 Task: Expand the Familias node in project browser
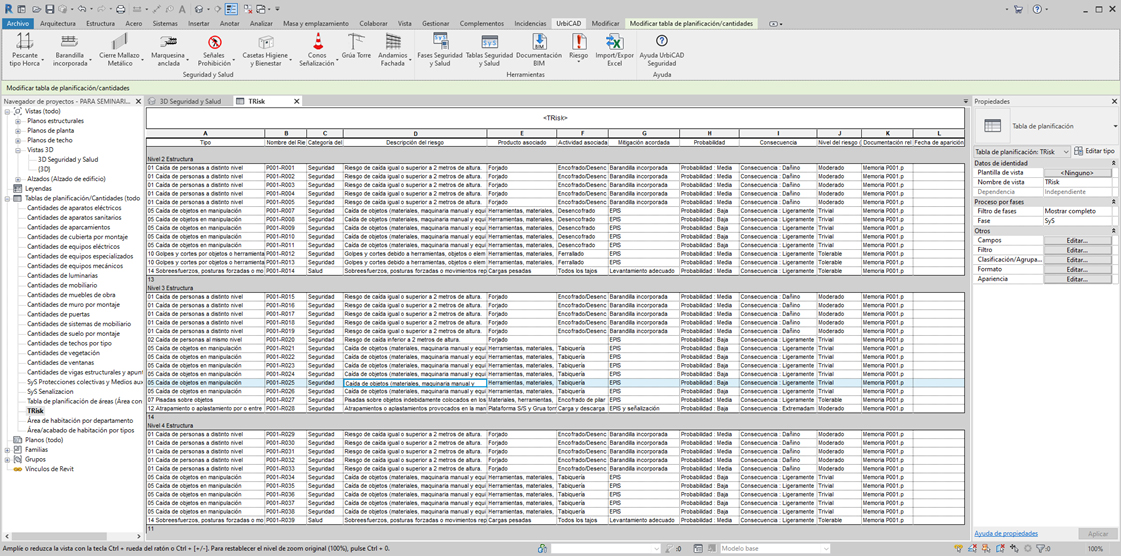point(7,450)
